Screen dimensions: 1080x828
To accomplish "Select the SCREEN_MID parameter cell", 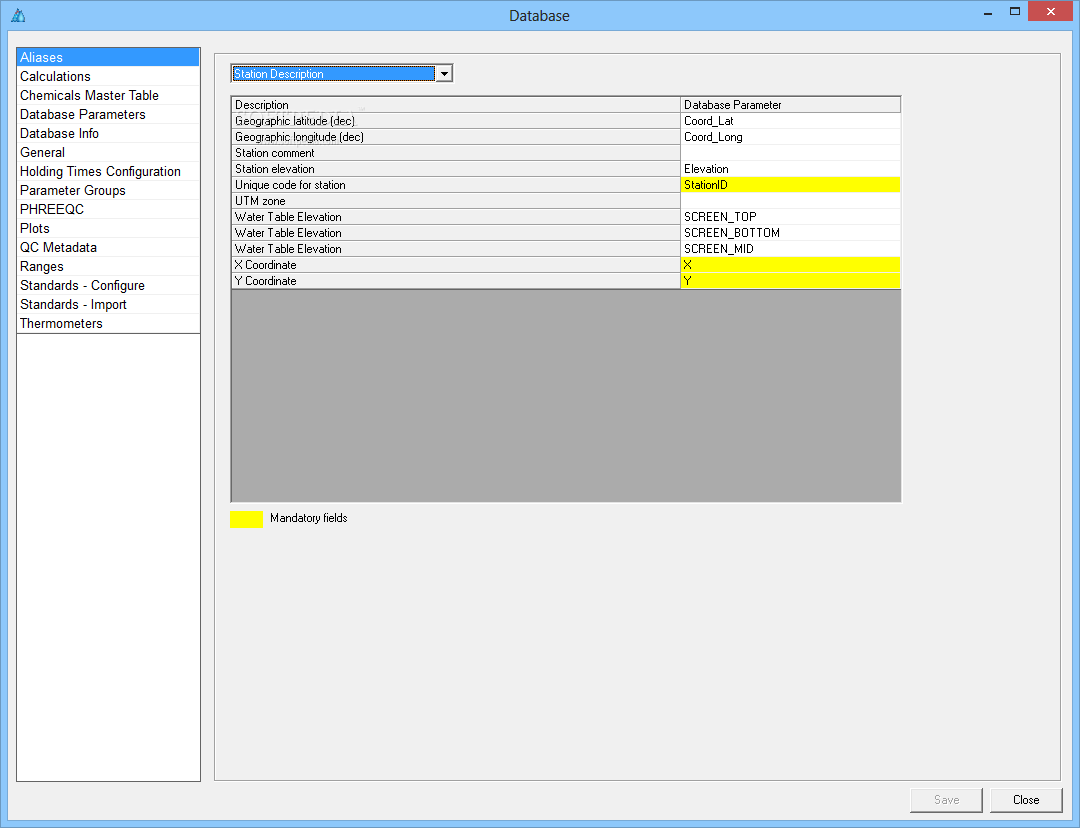I will click(x=790, y=249).
